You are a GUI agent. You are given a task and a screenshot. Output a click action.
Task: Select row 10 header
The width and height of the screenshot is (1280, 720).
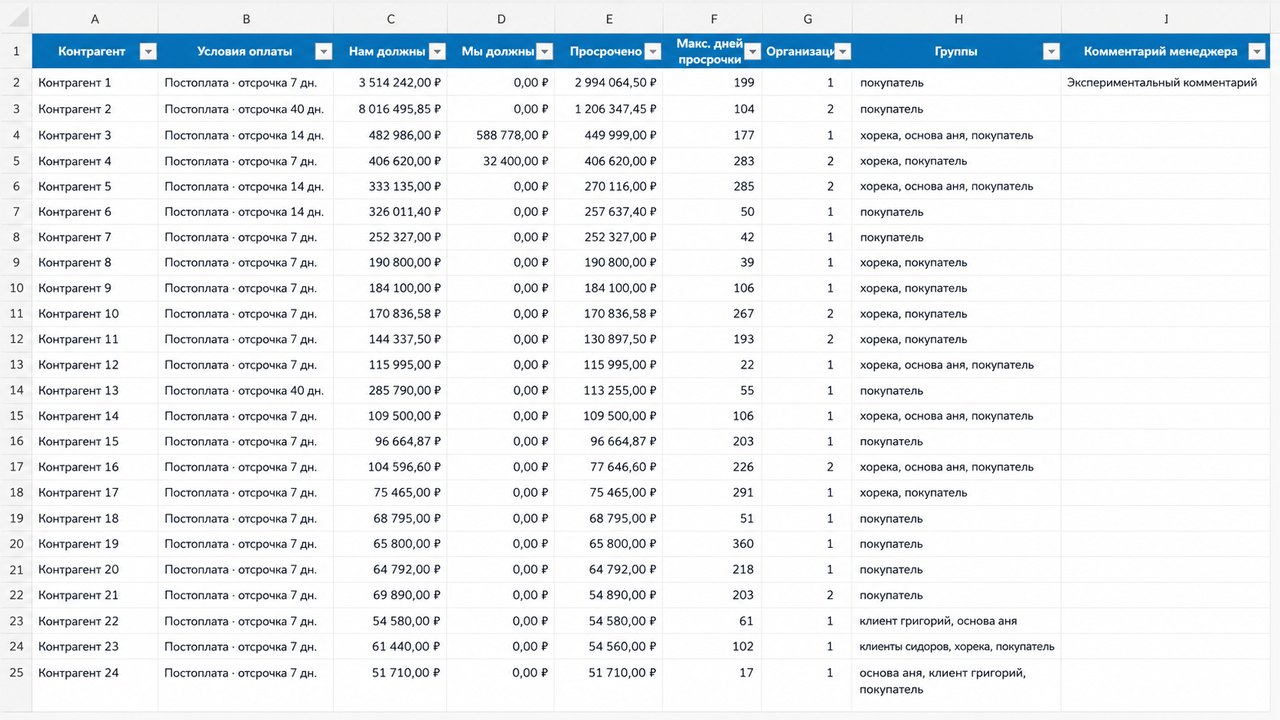[x=16, y=288]
